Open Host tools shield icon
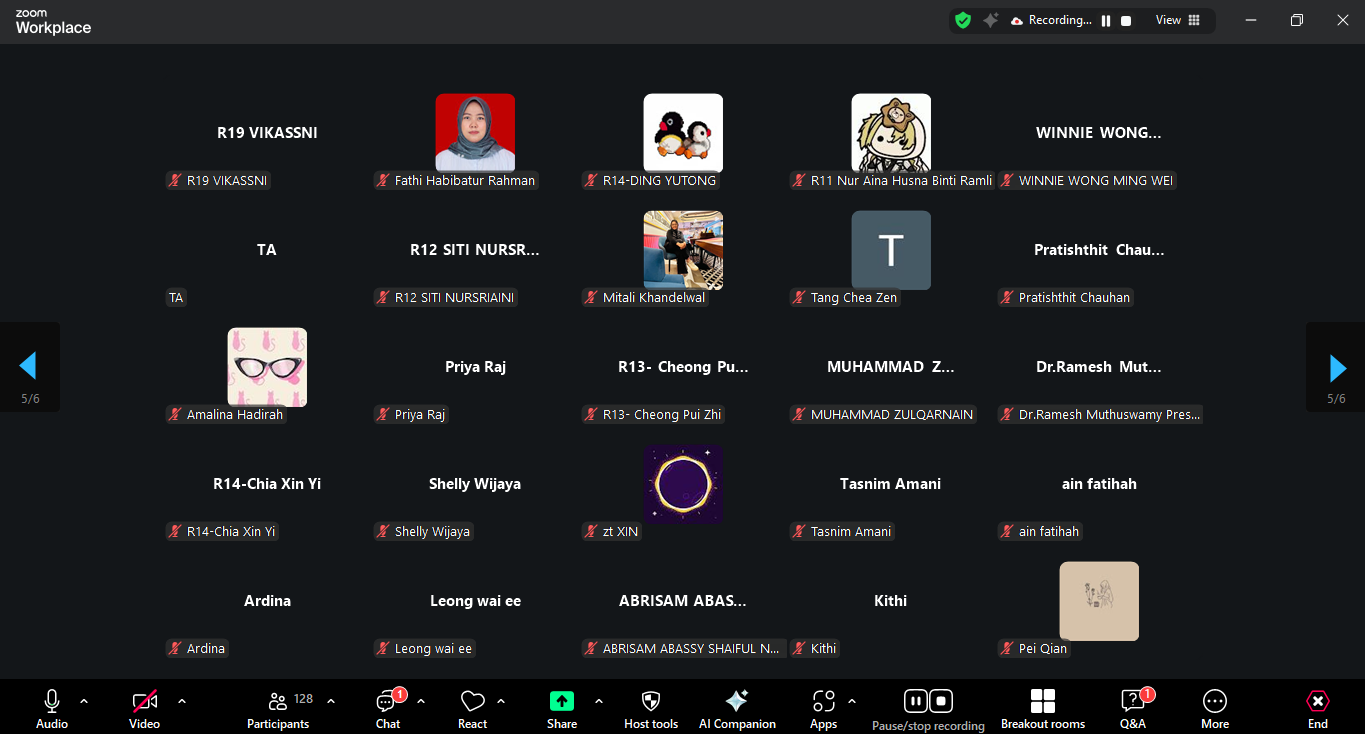The image size is (1365, 734). pos(651,702)
